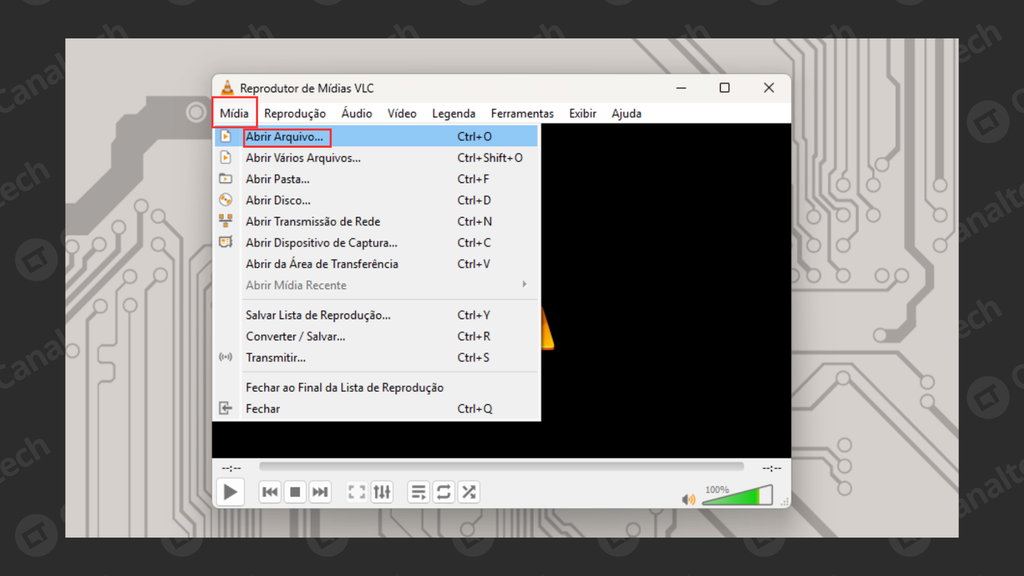
Task: Toggle loop repeat mode
Action: (444, 492)
